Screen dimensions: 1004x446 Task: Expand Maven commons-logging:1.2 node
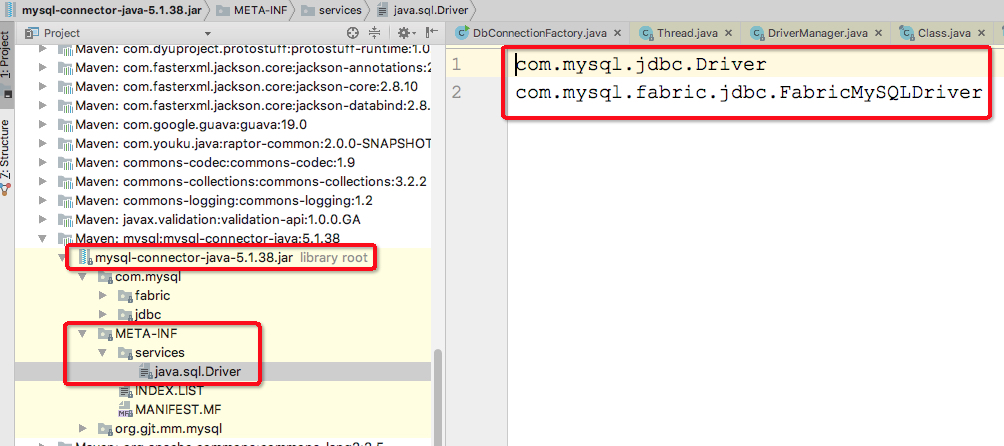coord(43,200)
